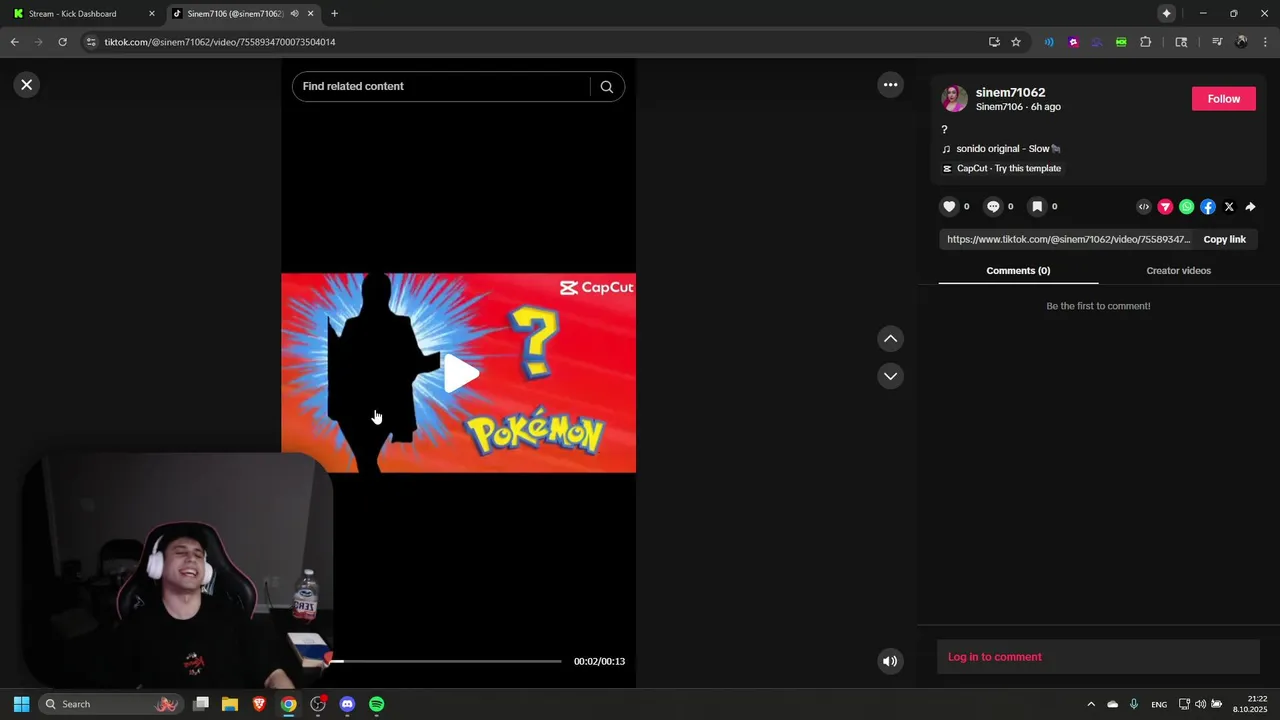Close the Sinem7106 TikTok browser tab
The width and height of the screenshot is (1280, 720).
tap(311, 14)
